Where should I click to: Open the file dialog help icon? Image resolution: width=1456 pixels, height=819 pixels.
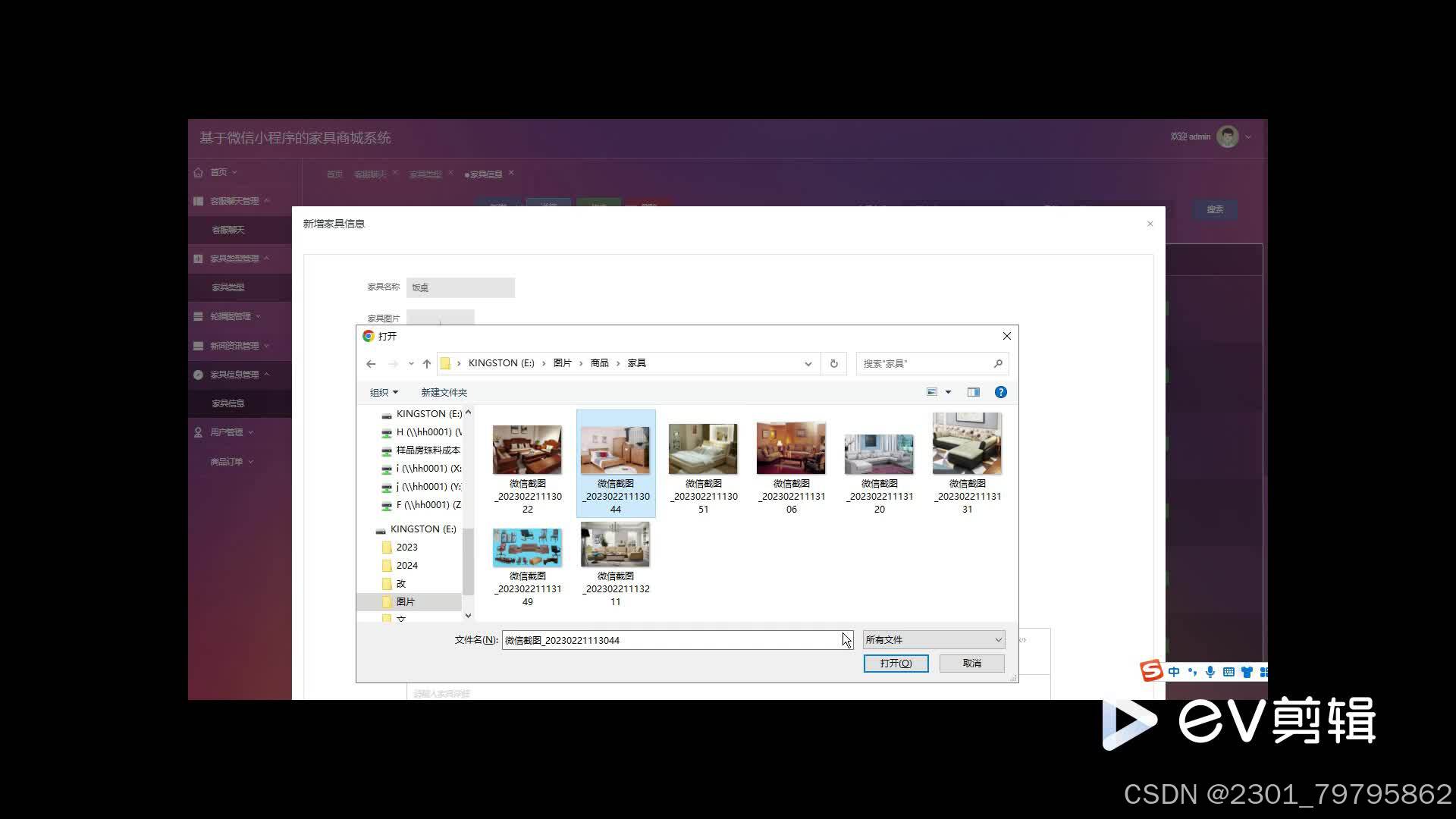click(x=1000, y=392)
